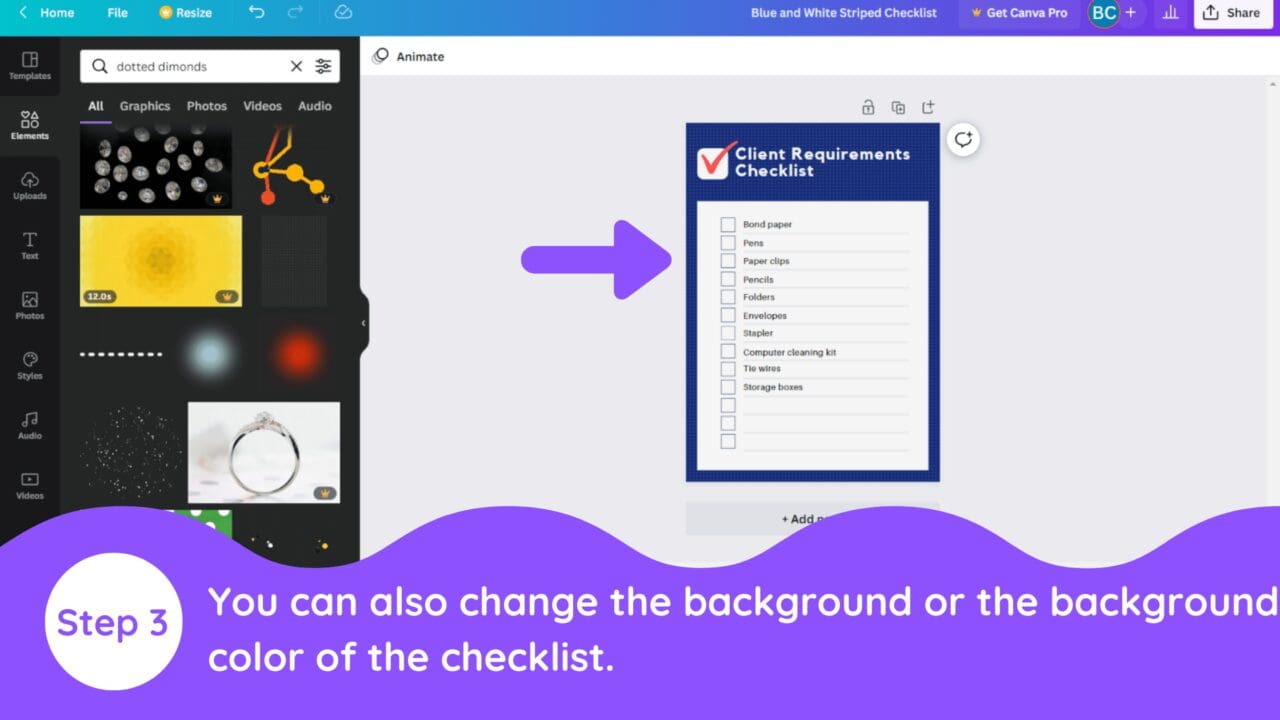The width and height of the screenshot is (1280, 720).
Task: Collapse the elements panel with the chevron
Action: [362, 322]
